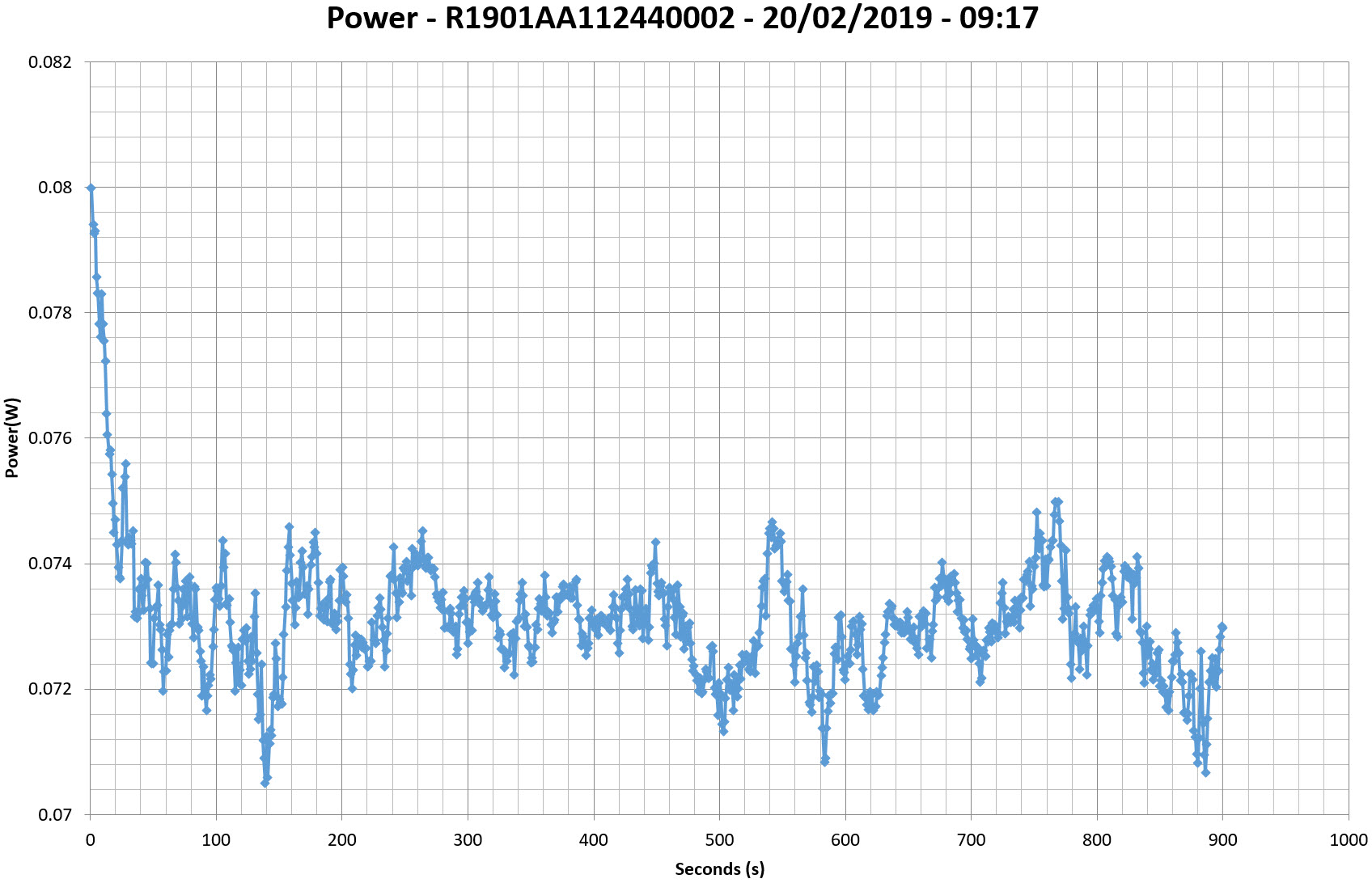Select the 0.076 vertical axis tick label
Screen dimensions: 1372x883
(x=49, y=438)
